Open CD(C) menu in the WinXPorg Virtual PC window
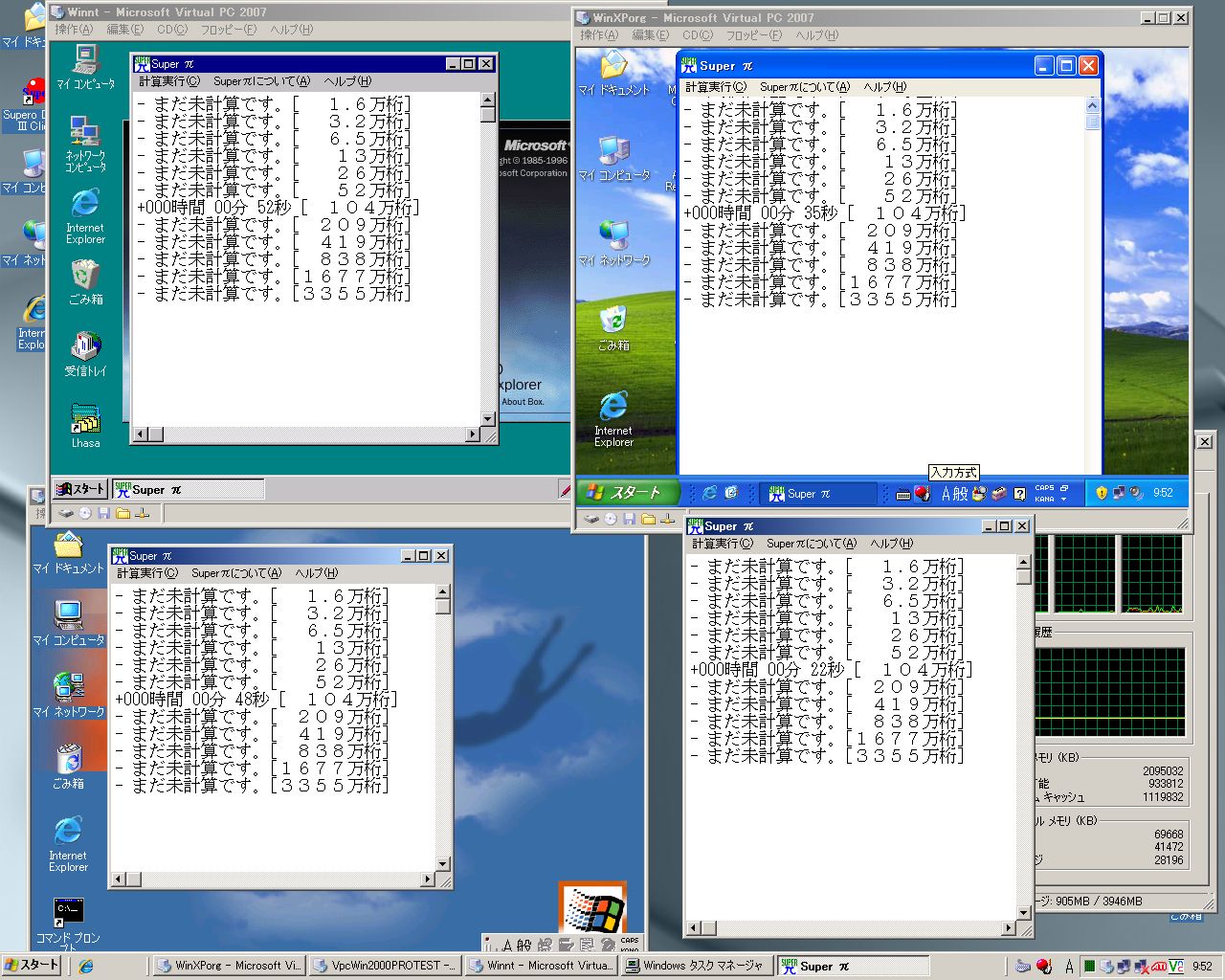The height and width of the screenshot is (980, 1225). click(697, 35)
